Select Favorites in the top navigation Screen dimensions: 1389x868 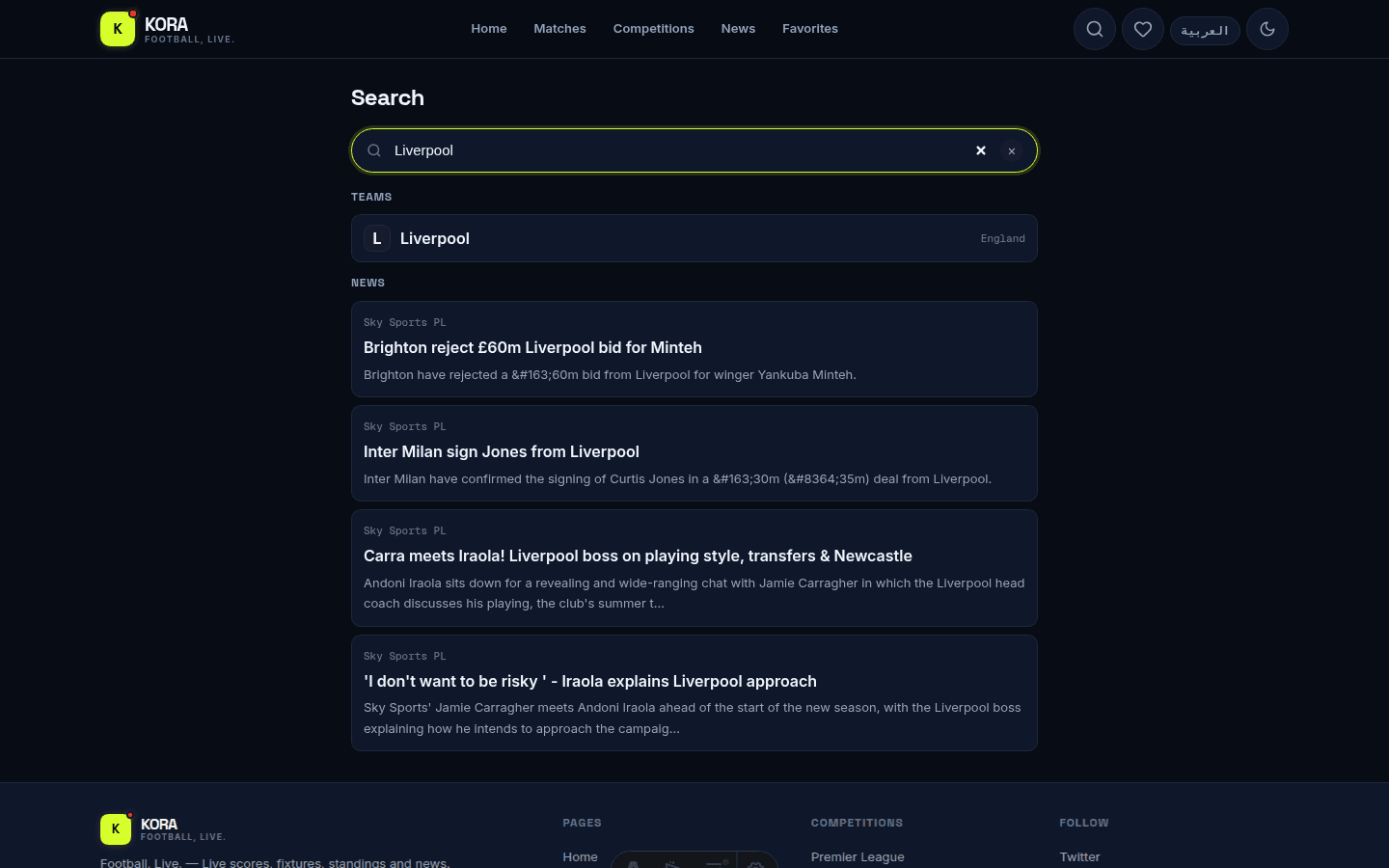coord(810,29)
